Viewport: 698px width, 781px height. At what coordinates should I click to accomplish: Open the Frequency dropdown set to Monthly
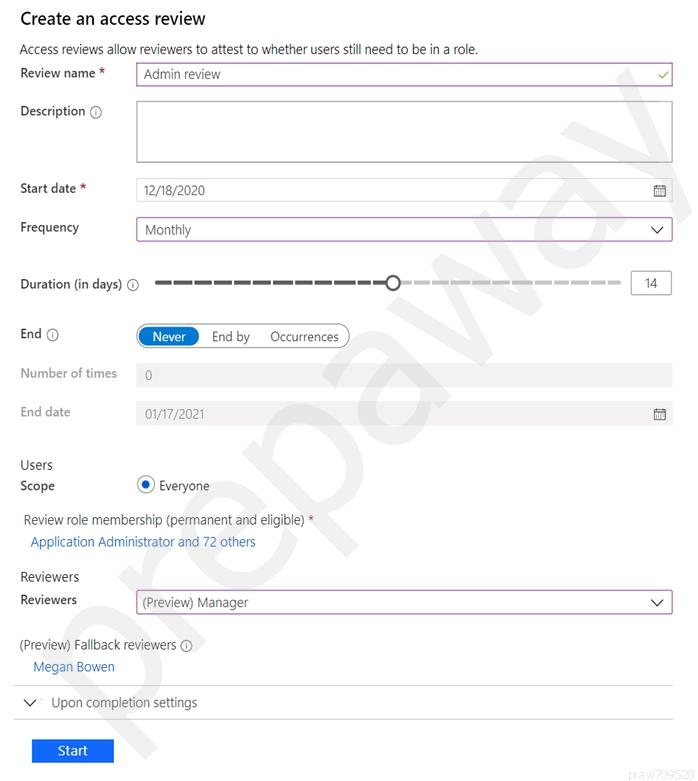pyautogui.click(x=404, y=230)
